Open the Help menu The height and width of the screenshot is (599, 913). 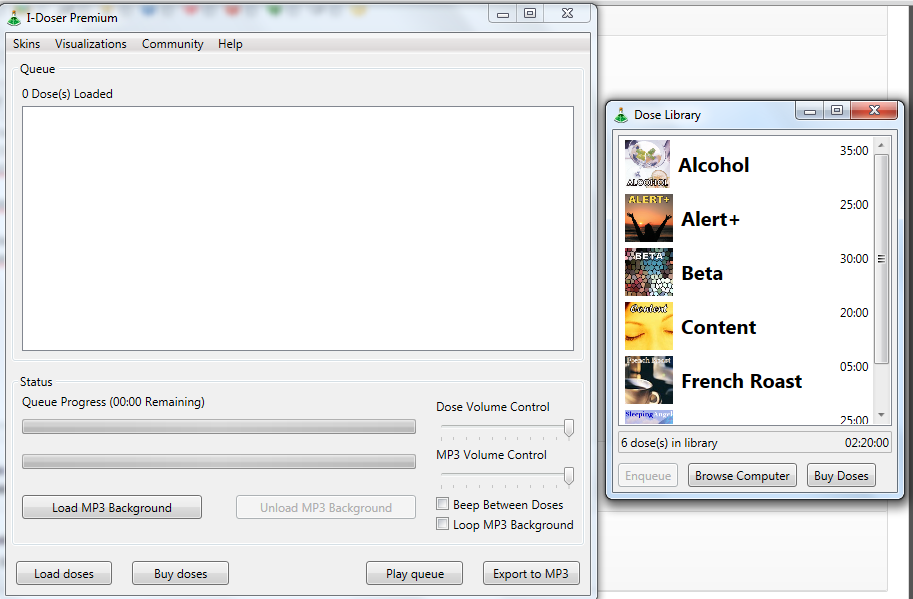coord(230,44)
